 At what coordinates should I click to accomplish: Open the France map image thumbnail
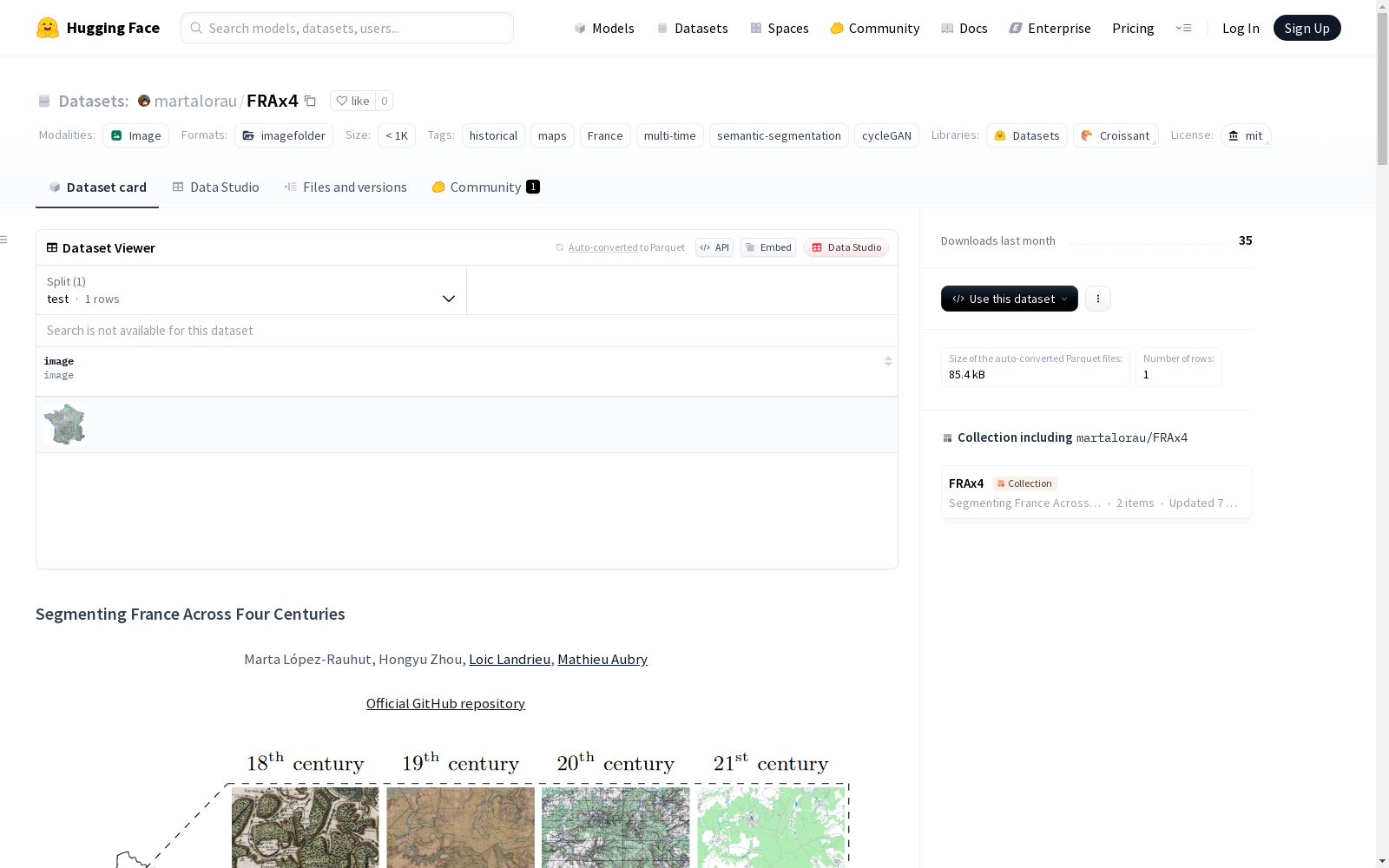point(64,424)
